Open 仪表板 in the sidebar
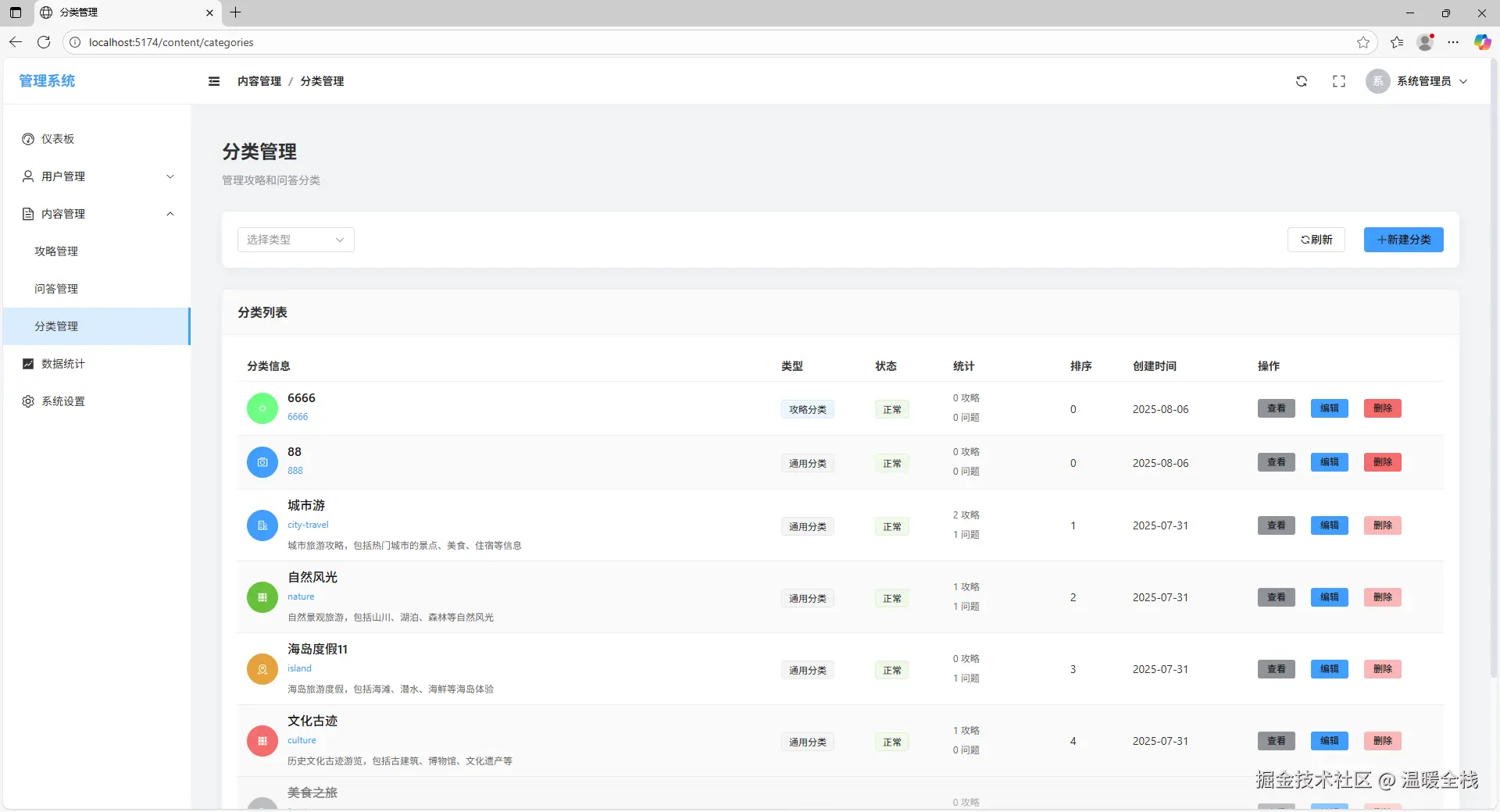This screenshot has height=812, width=1500. (97, 139)
